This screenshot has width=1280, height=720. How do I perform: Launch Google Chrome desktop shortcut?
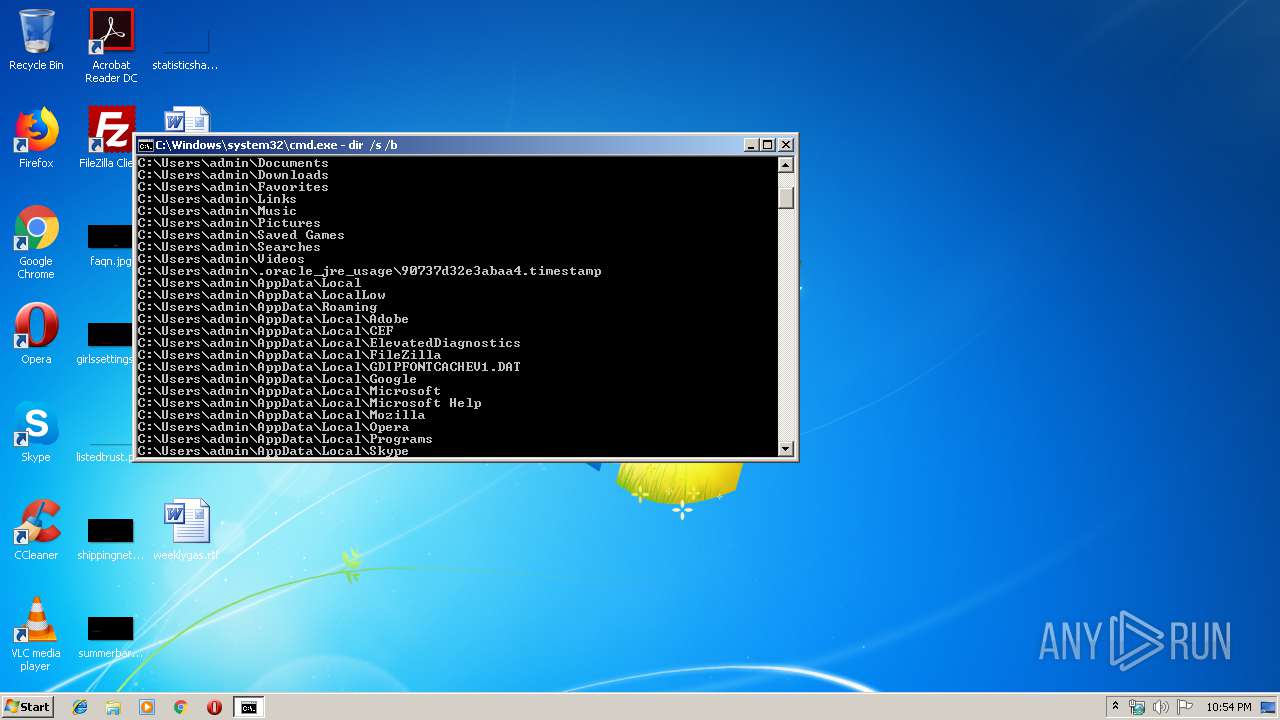point(36,242)
